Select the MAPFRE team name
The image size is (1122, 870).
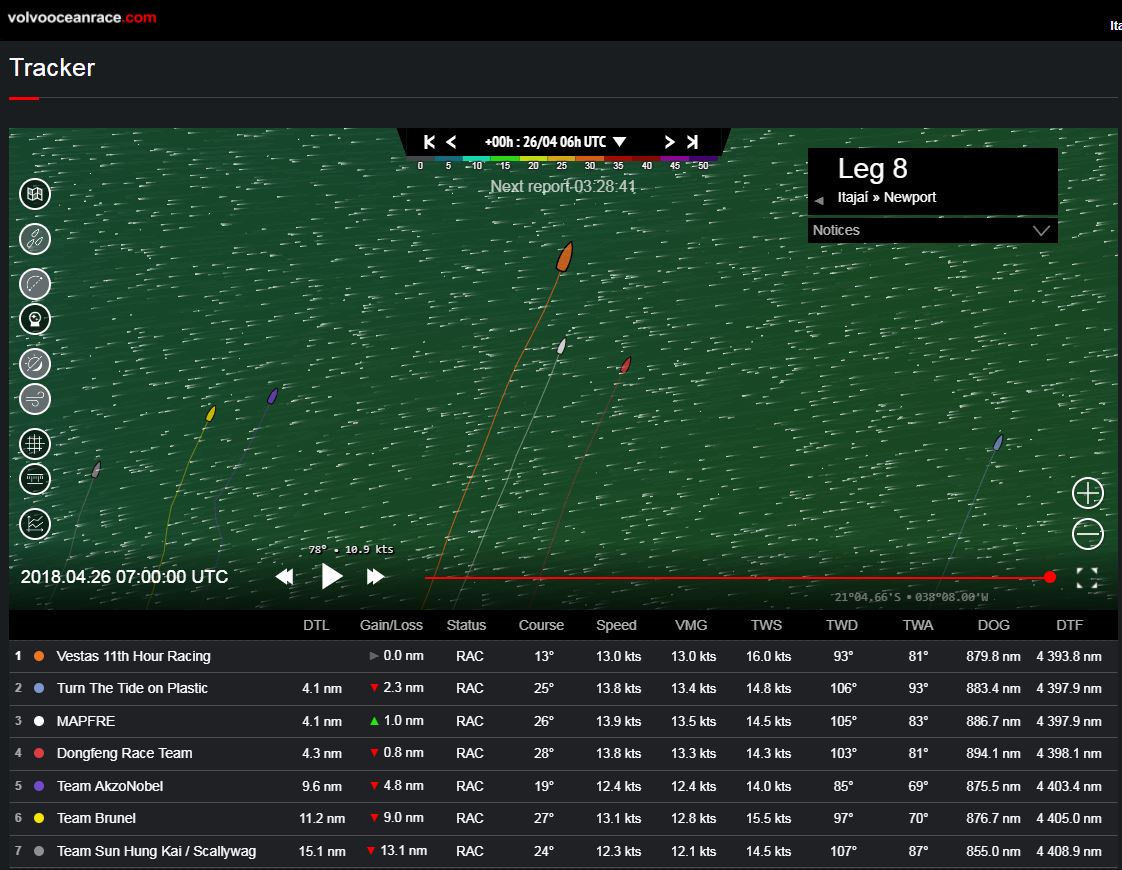coord(86,721)
